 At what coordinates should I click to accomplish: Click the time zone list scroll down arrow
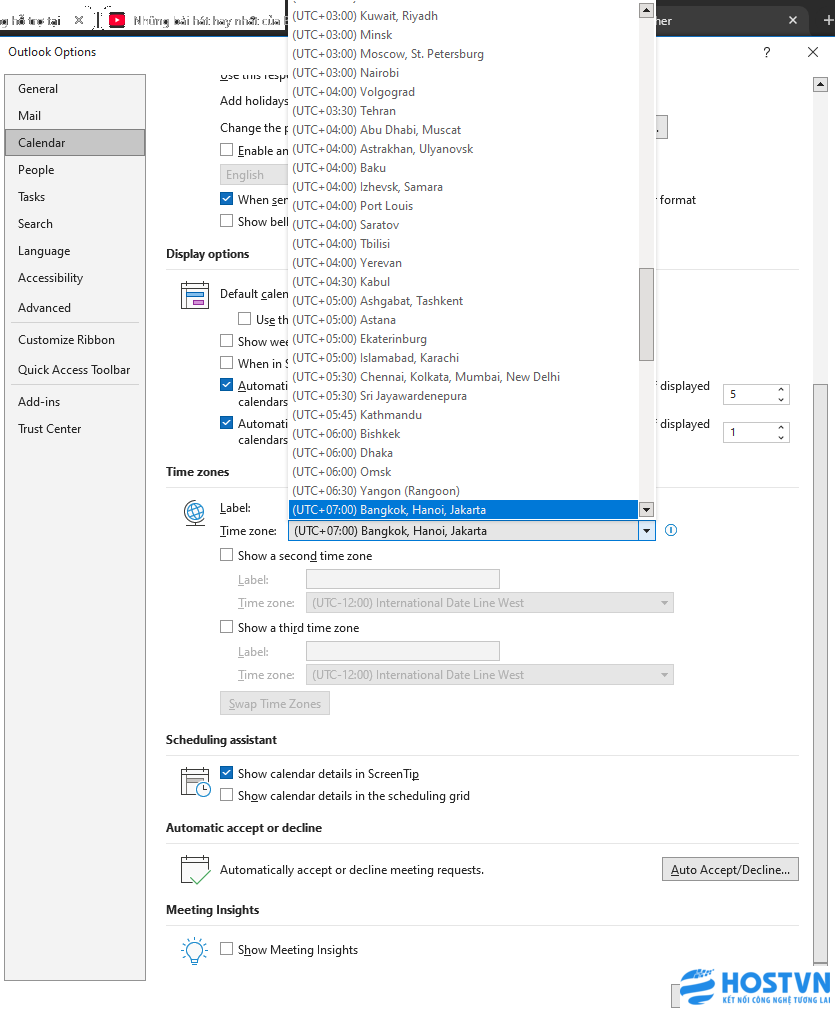point(646,510)
